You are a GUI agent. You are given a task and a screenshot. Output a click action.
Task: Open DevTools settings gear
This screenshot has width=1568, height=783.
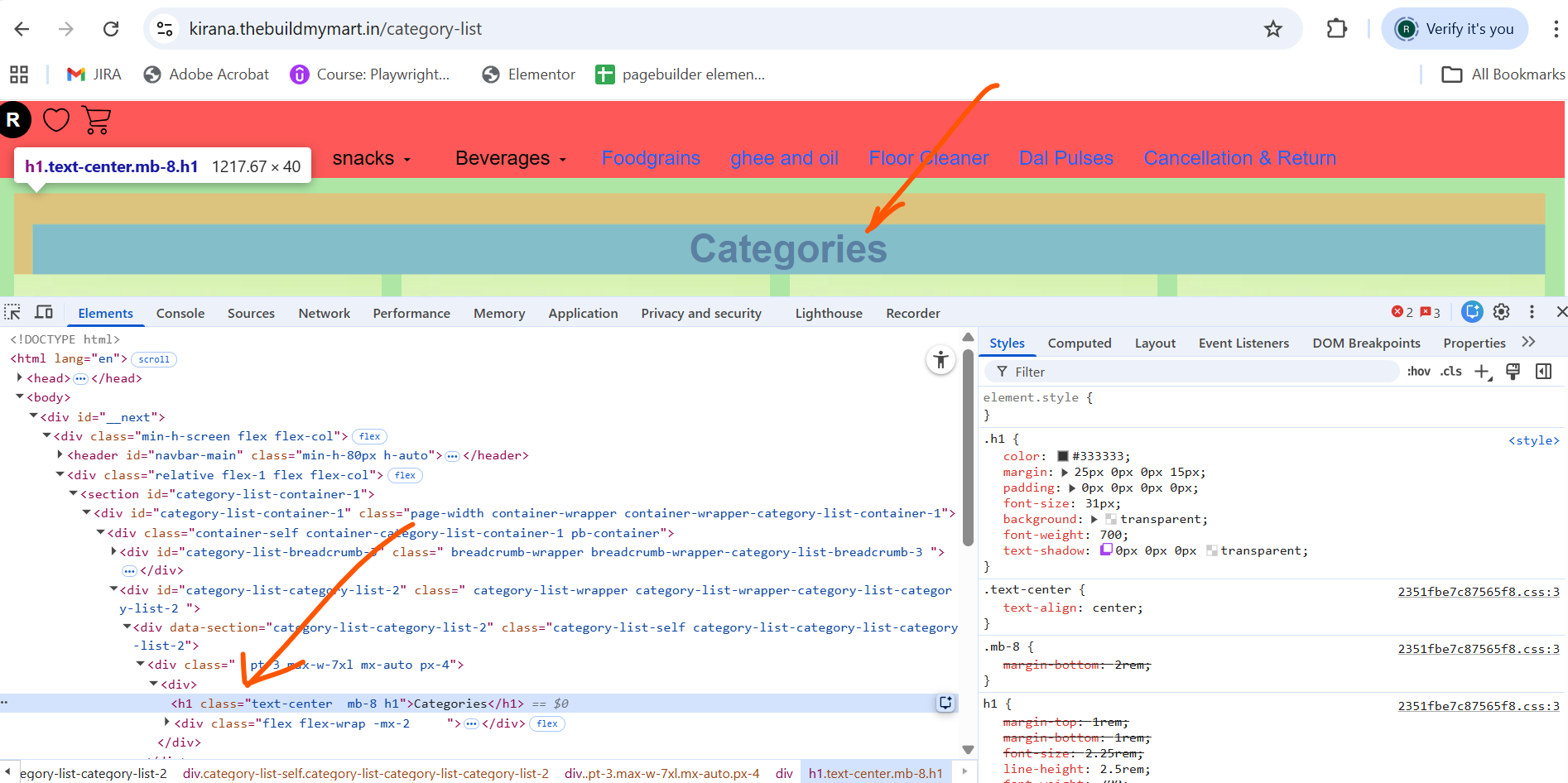(x=1502, y=312)
